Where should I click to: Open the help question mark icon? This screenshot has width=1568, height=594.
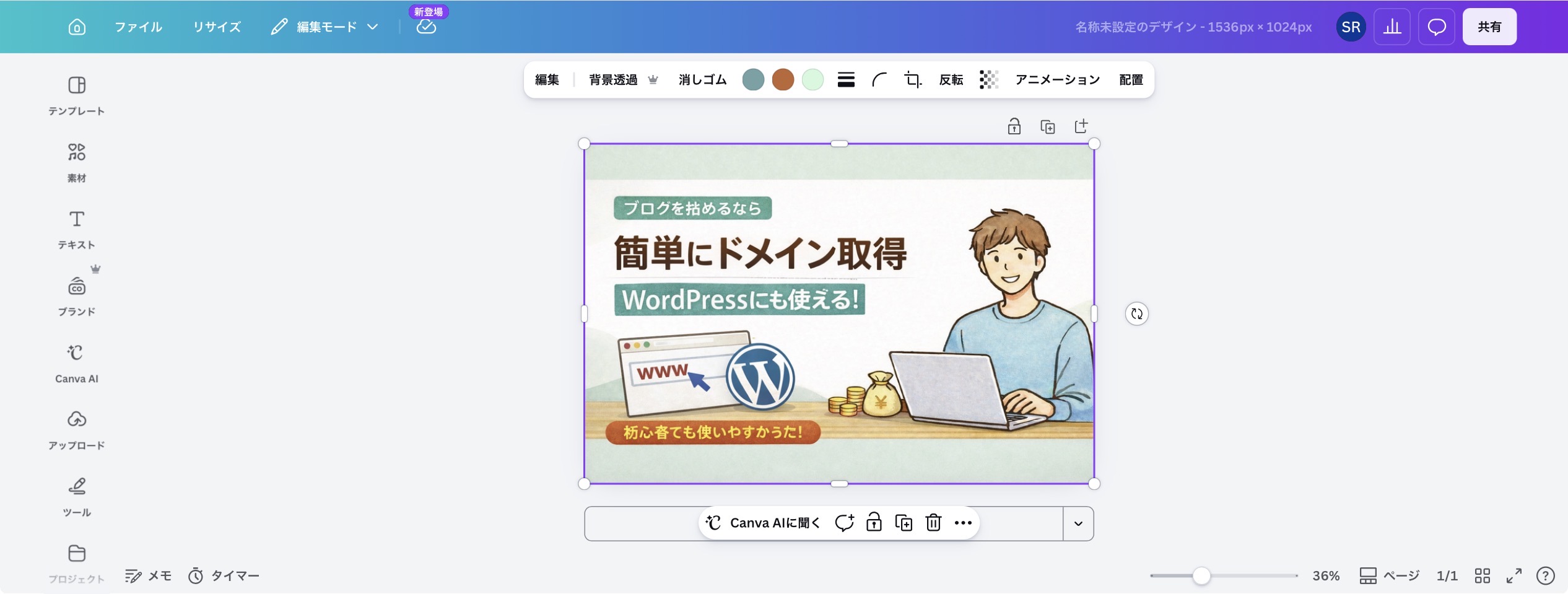(1546, 575)
